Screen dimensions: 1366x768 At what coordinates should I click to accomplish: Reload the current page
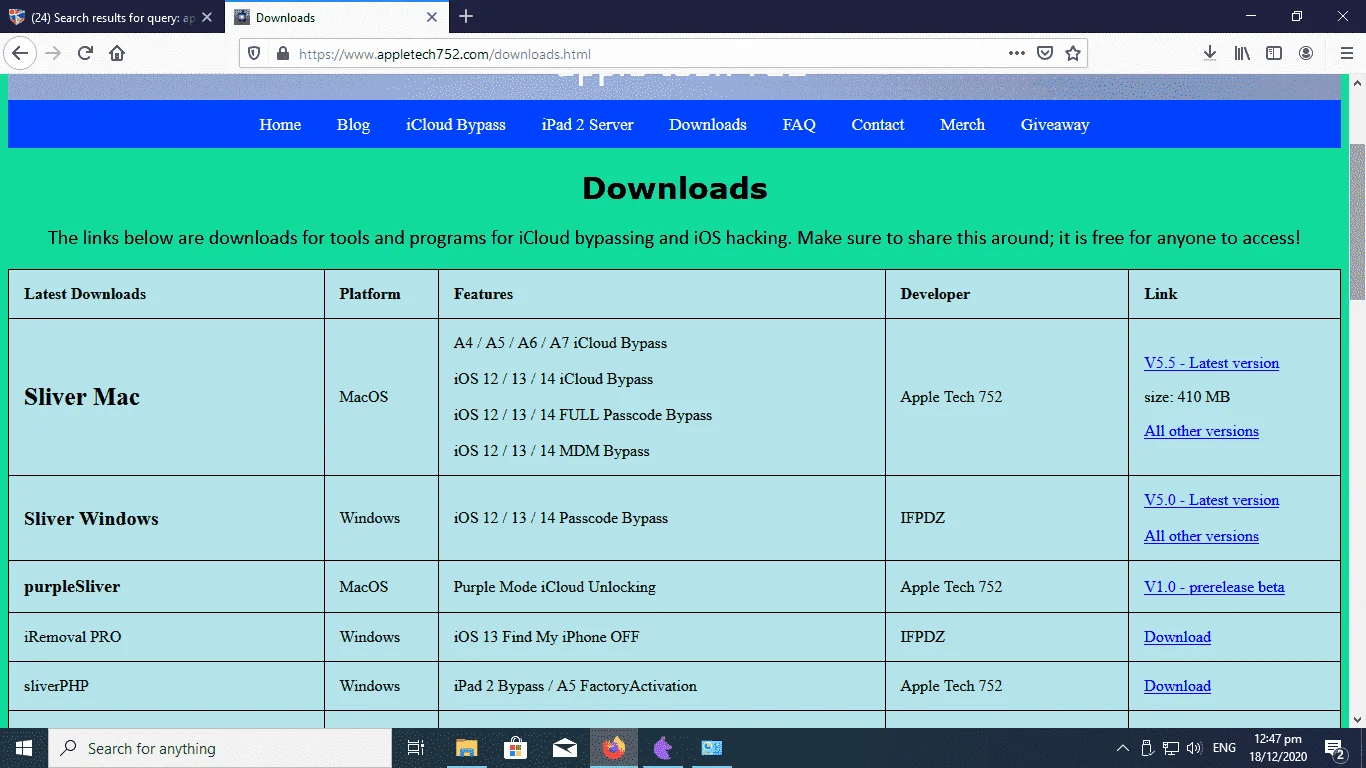tap(85, 53)
